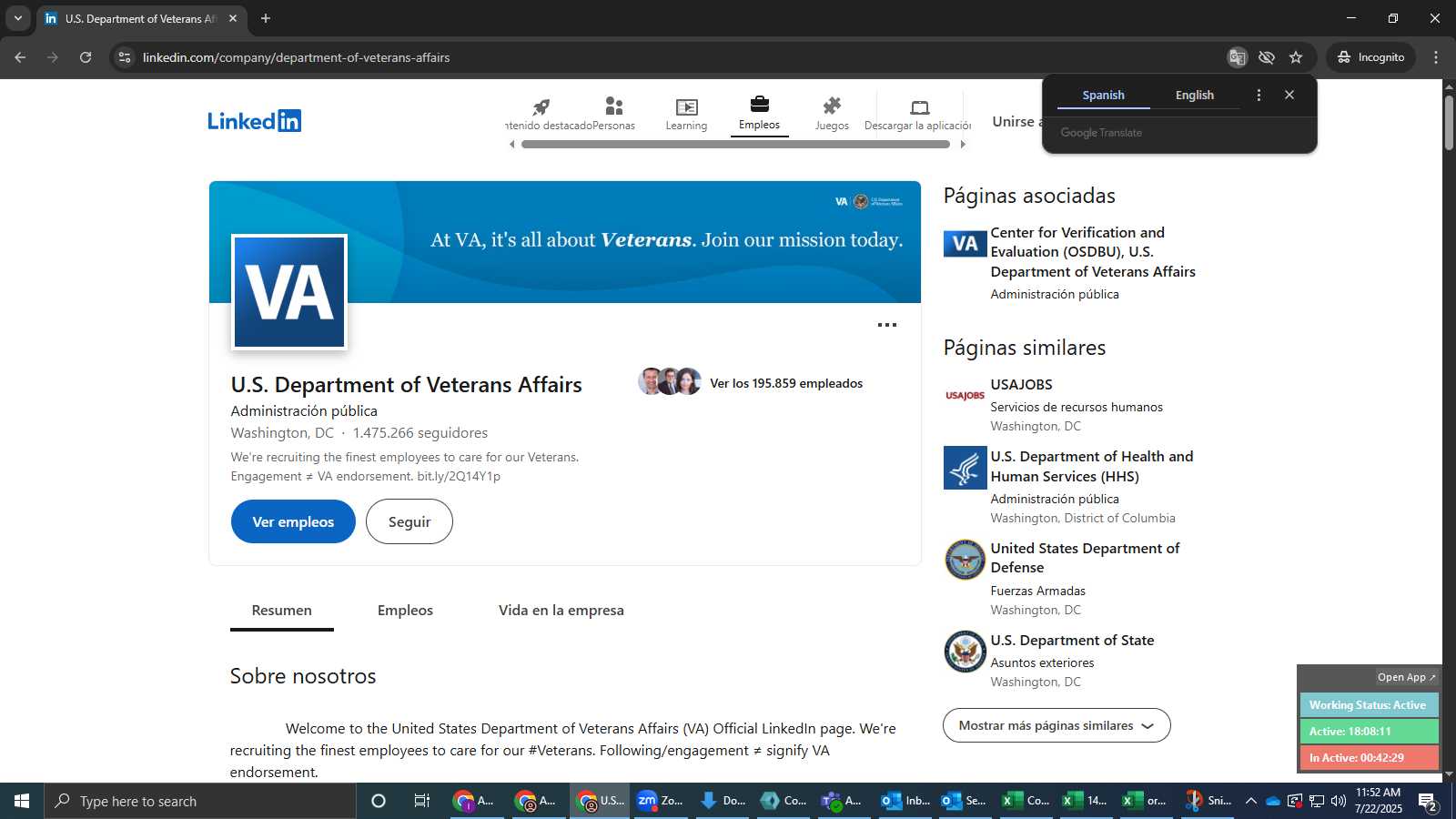The image size is (1456, 819).
Task: Click the Department of State seal
Action: (x=965, y=652)
